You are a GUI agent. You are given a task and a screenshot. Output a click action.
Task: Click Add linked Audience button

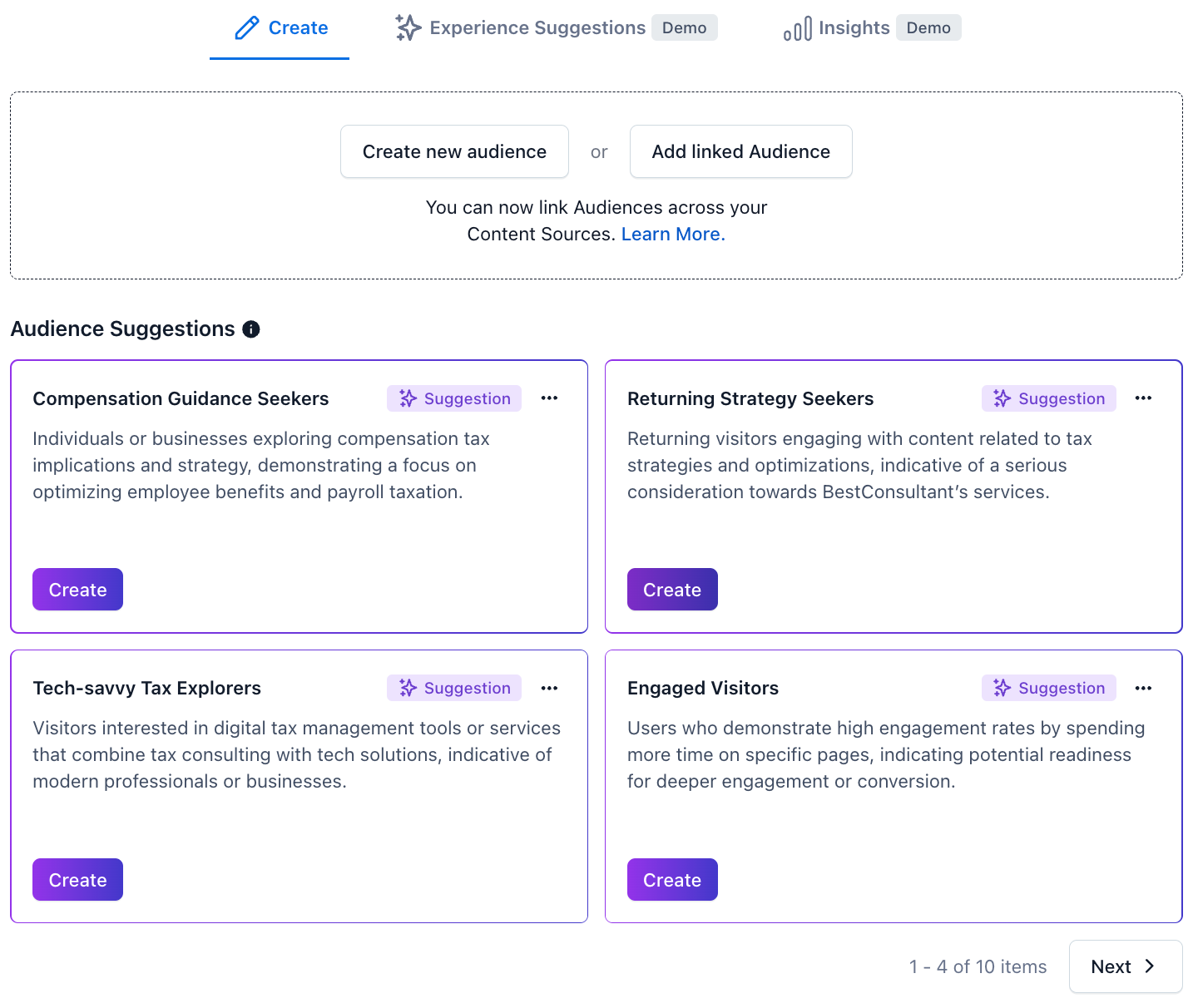(741, 151)
